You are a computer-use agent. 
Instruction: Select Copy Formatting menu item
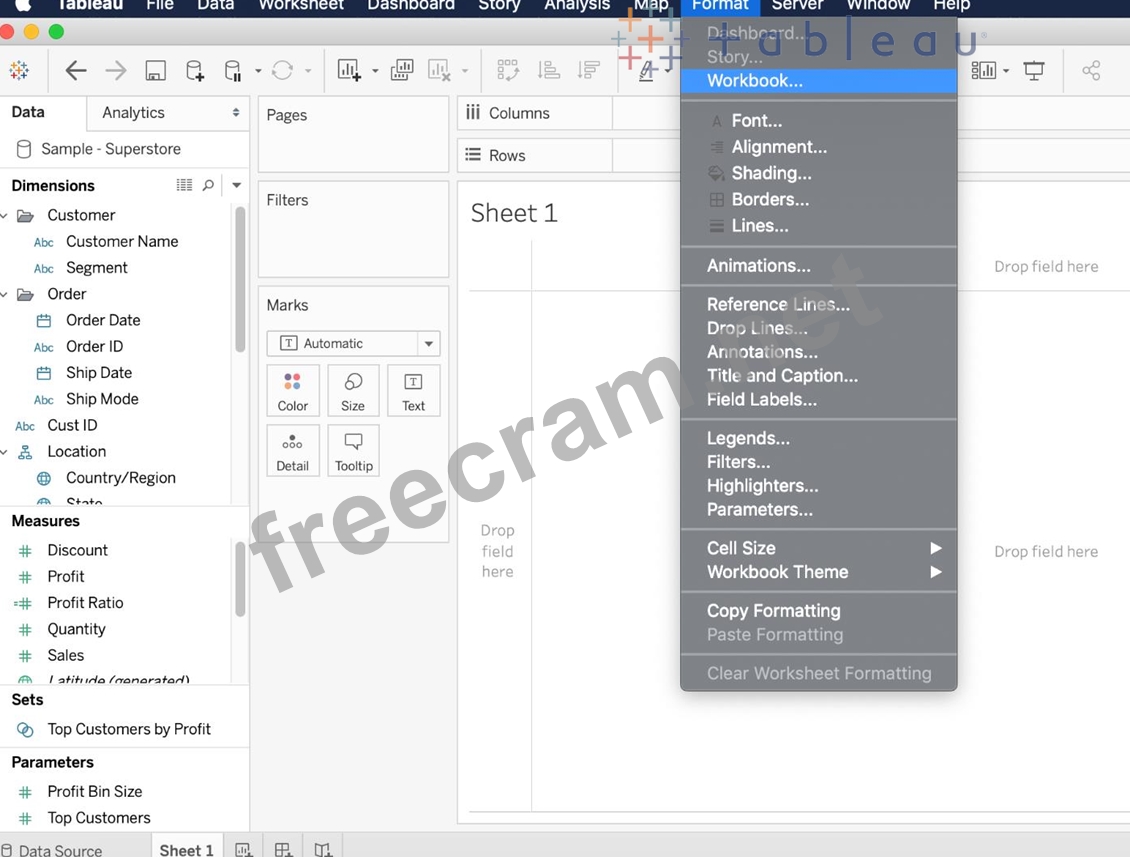pyautogui.click(x=819, y=610)
